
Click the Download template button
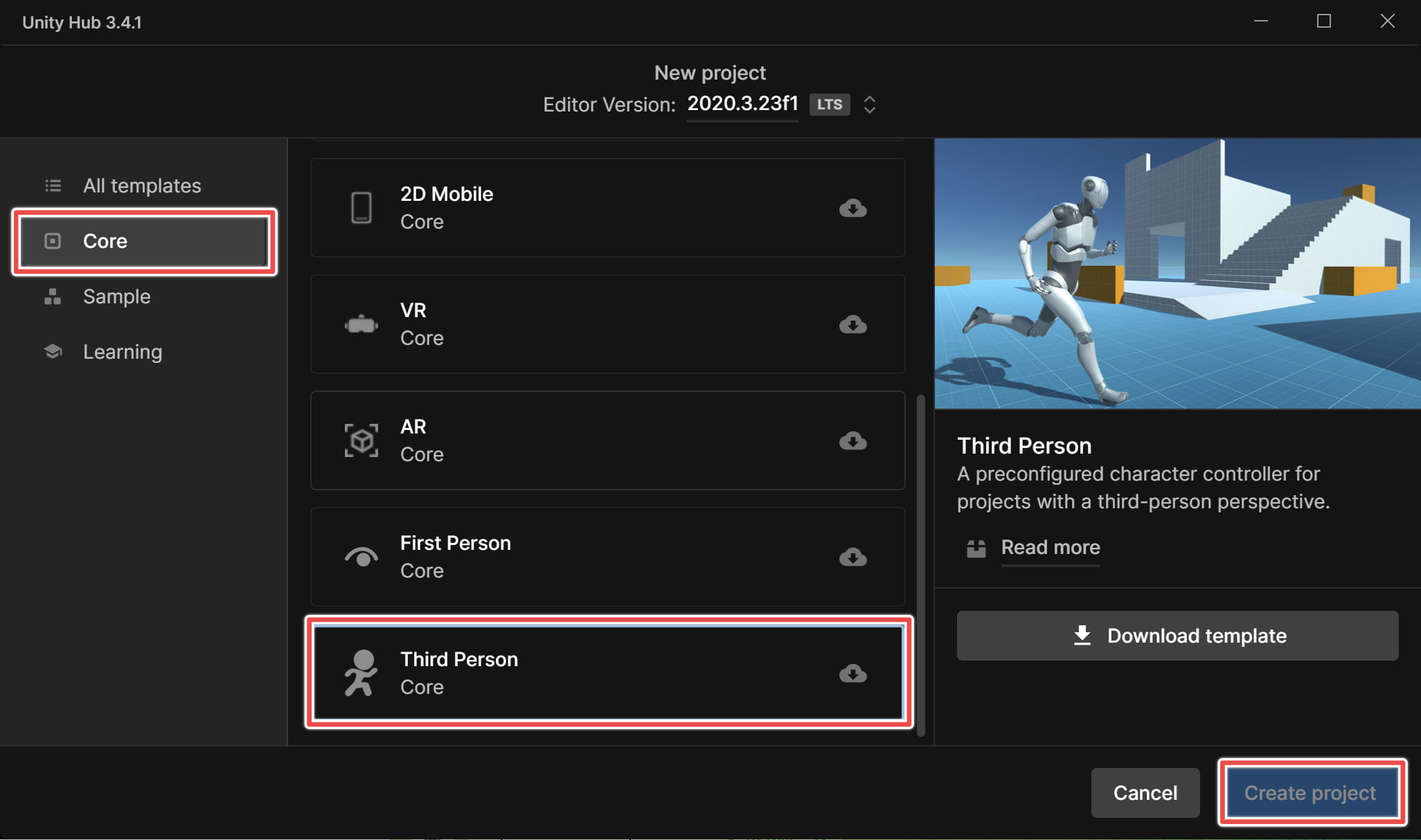(1177, 636)
